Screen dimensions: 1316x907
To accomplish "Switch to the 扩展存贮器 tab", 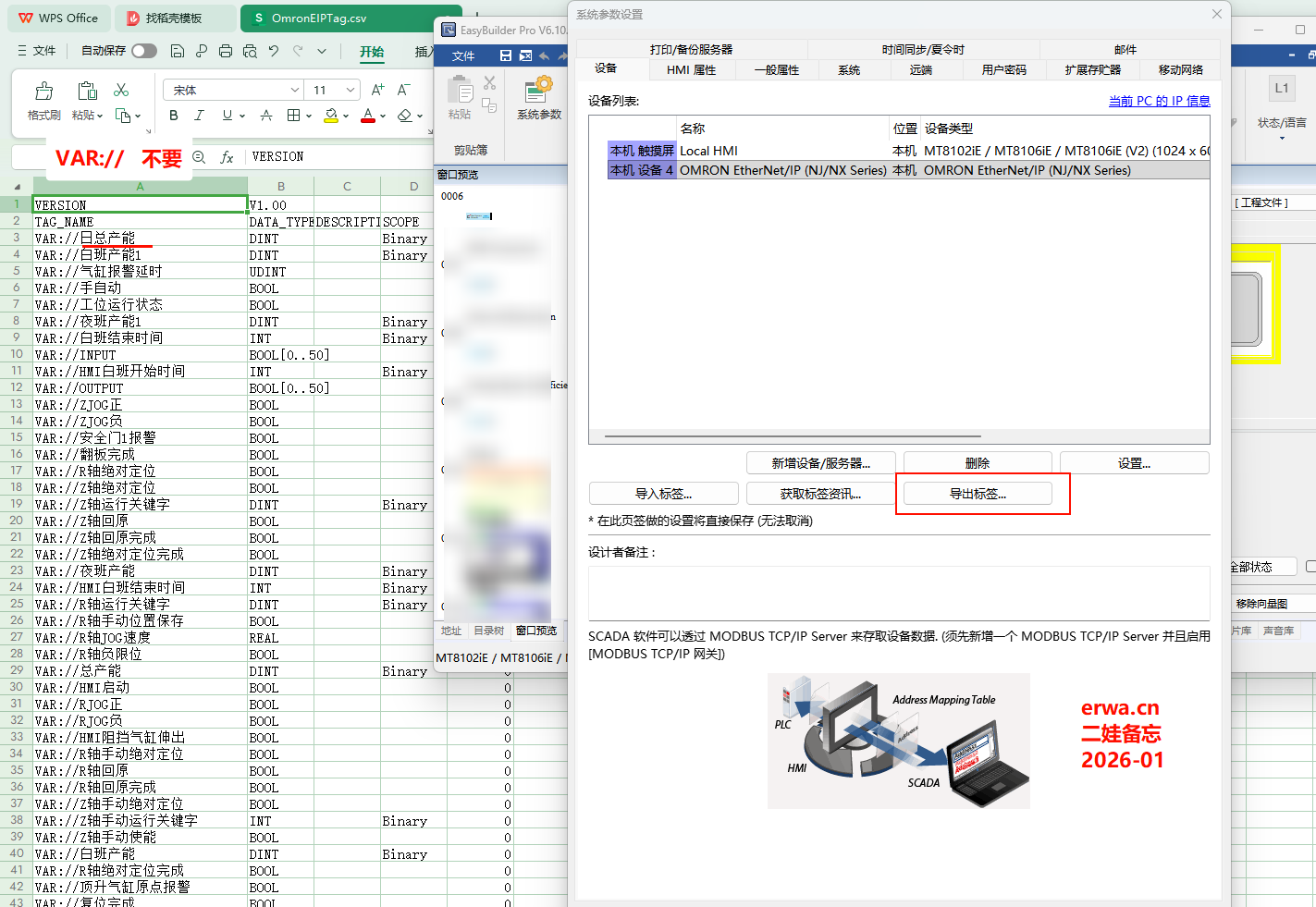I will tap(1092, 70).
